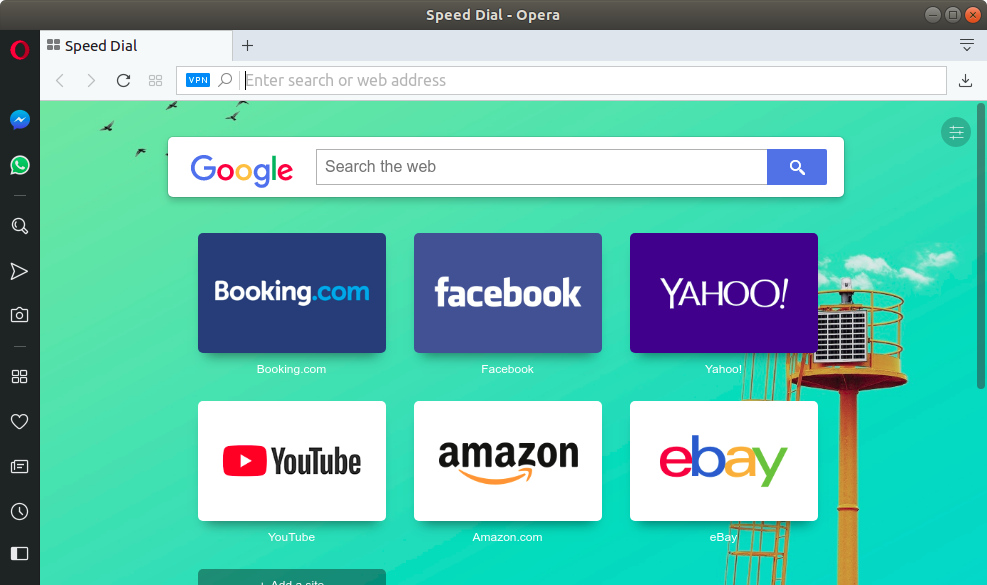The image size is (987, 585).
Task: Open the eBay speed dial tile
Action: coord(724,461)
